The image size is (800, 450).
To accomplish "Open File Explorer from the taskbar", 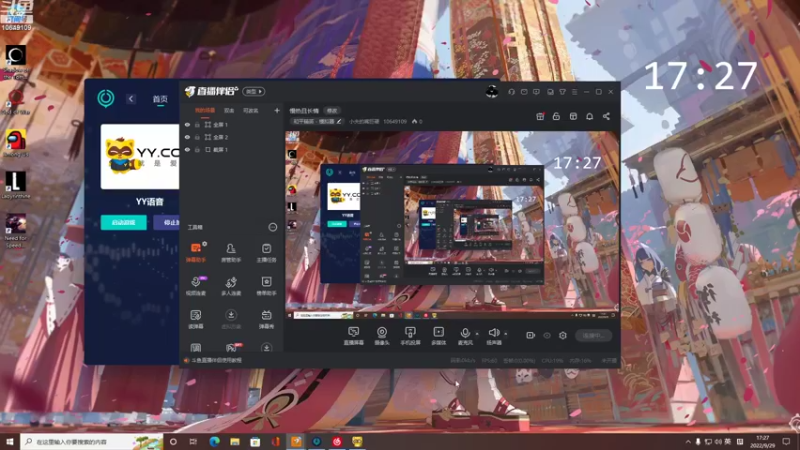I will coord(235,441).
